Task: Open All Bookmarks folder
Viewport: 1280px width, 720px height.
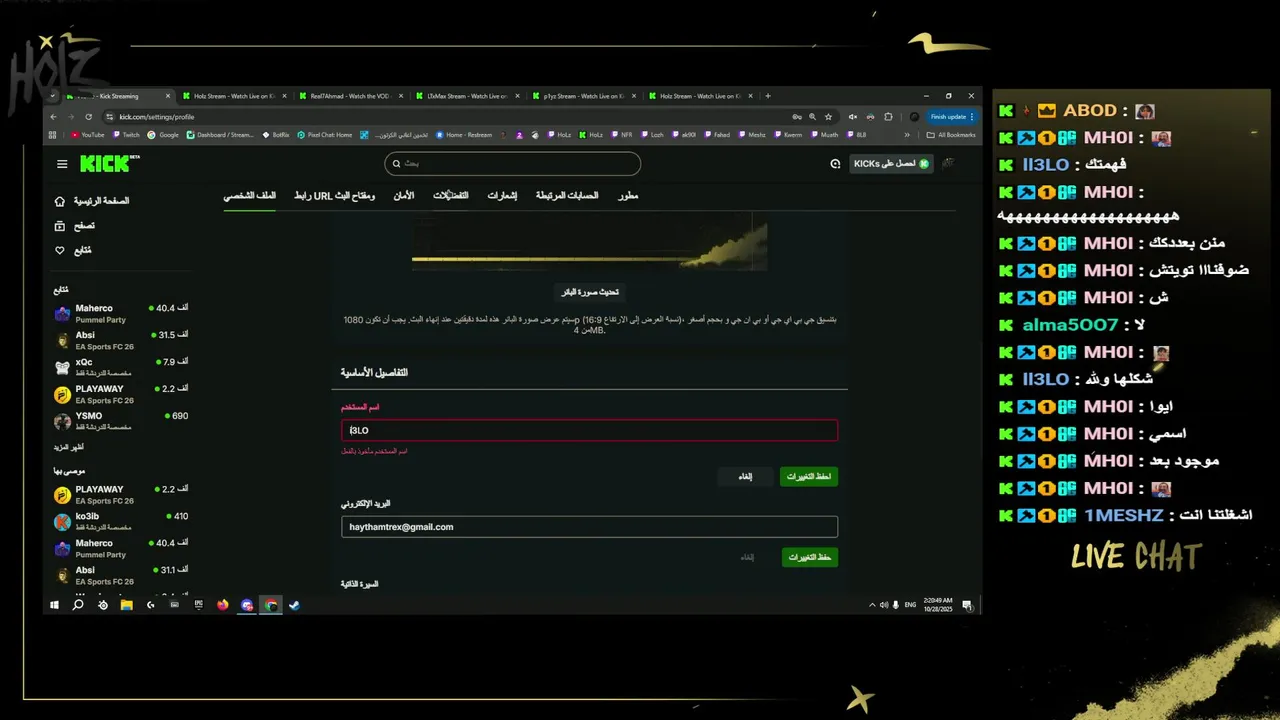Action: 951,135
